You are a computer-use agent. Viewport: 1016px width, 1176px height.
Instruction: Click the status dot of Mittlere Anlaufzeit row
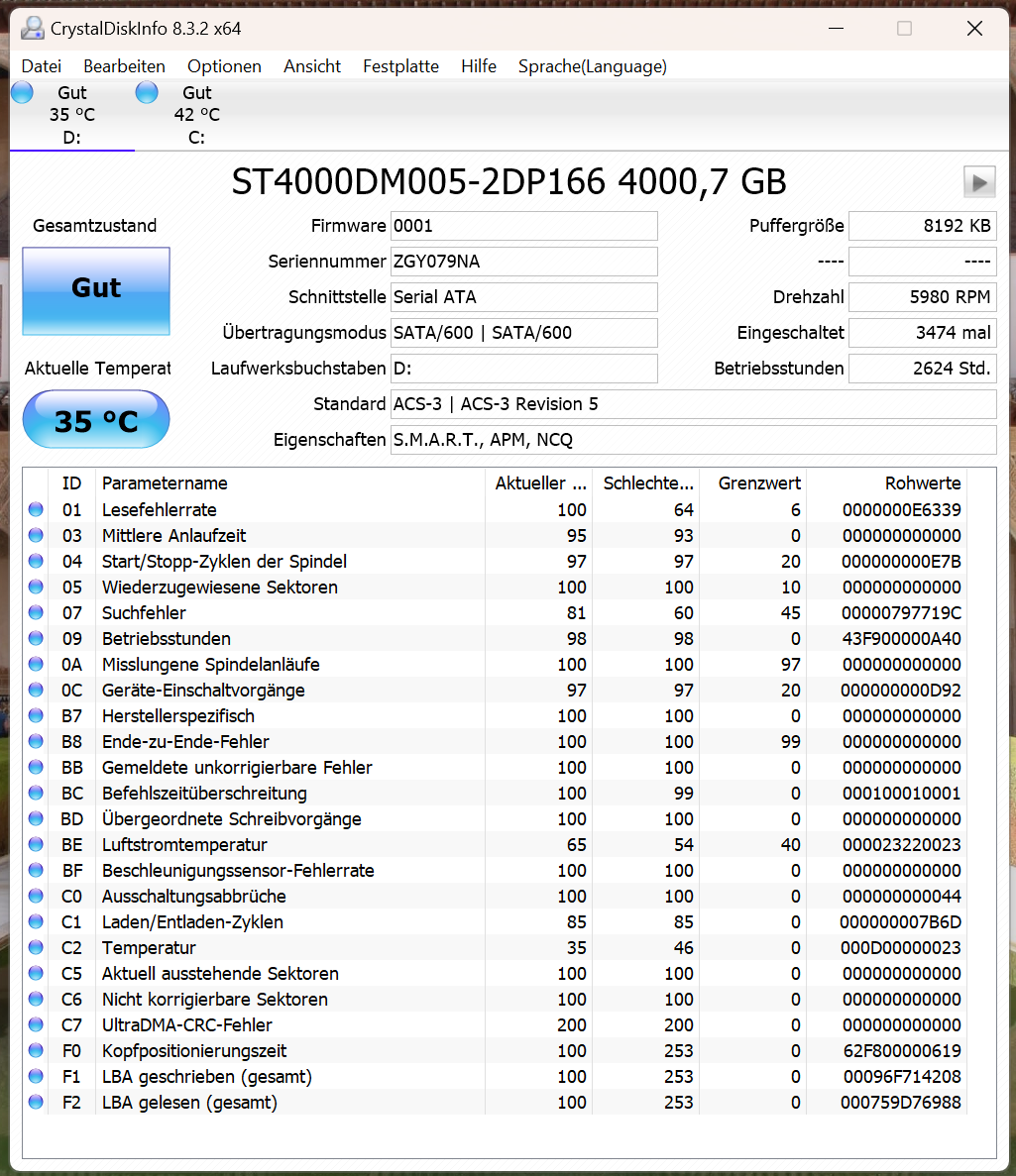36,536
